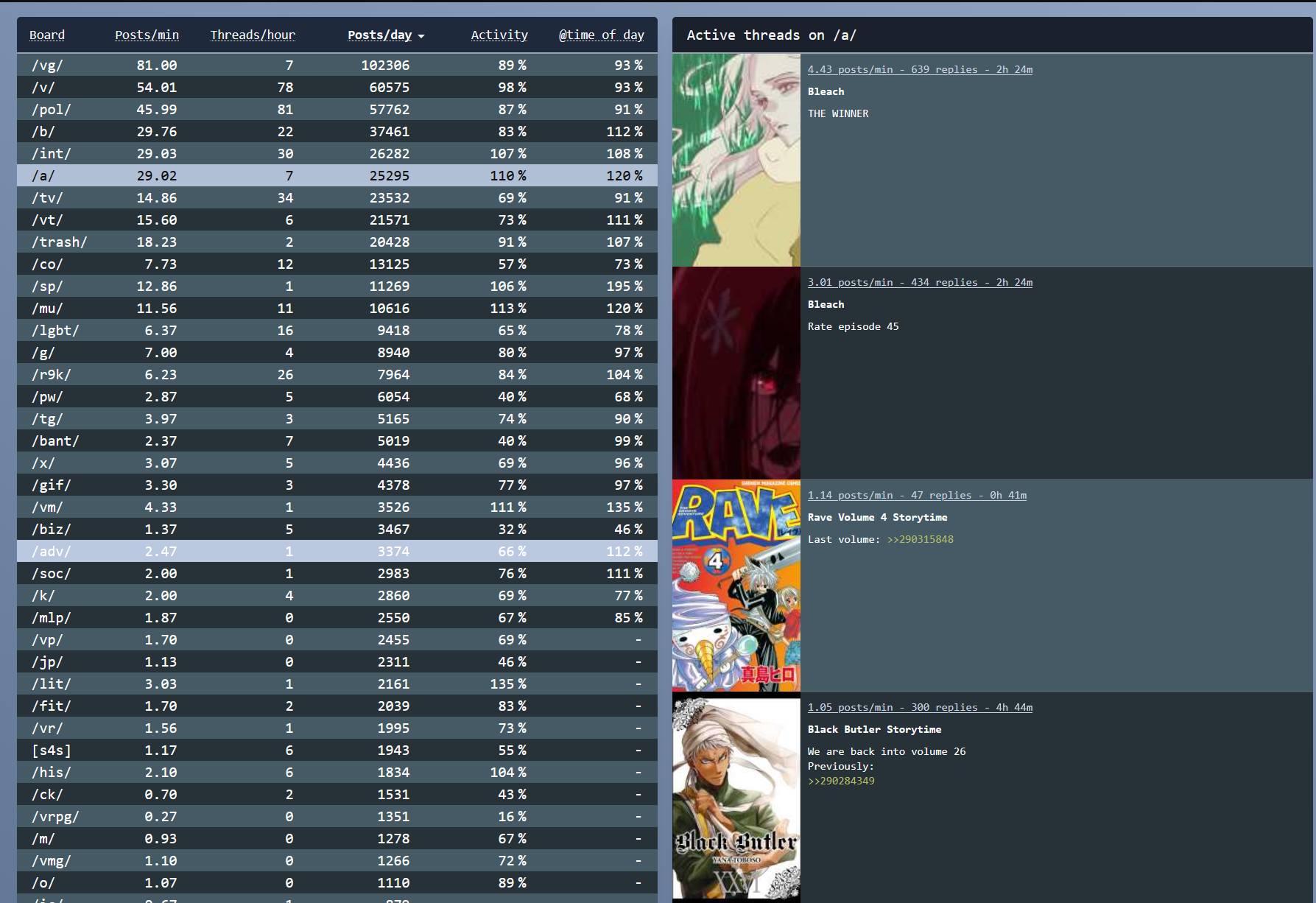Select the /int/ board row

tap(337, 153)
